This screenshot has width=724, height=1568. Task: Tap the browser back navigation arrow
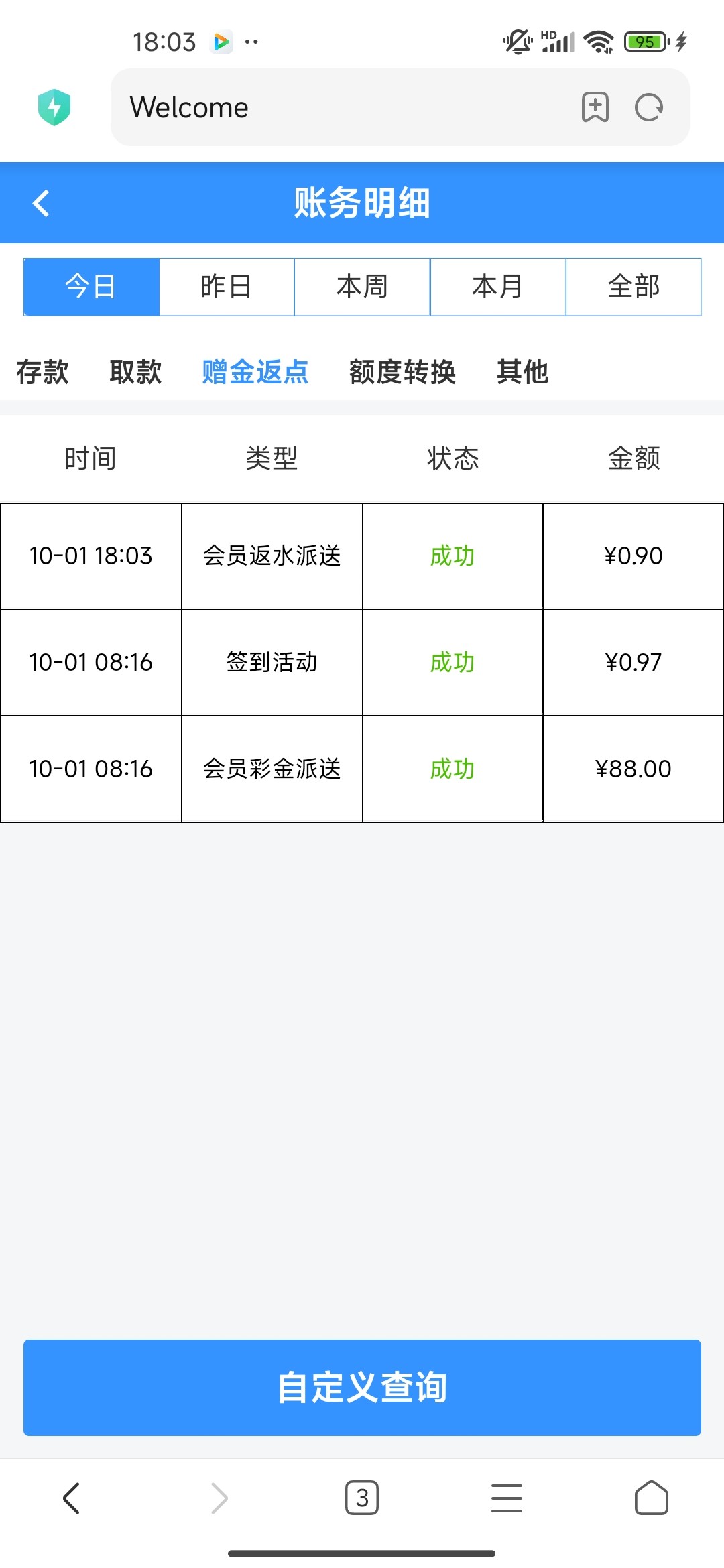(x=71, y=1498)
